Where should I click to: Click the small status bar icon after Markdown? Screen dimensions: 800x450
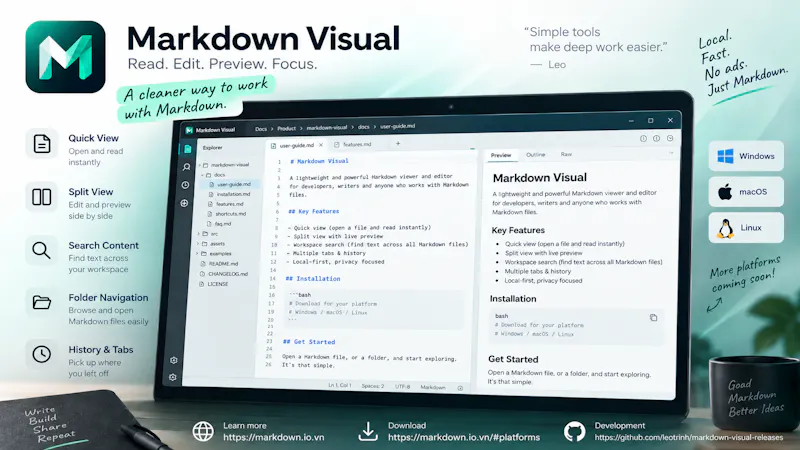tap(460, 388)
